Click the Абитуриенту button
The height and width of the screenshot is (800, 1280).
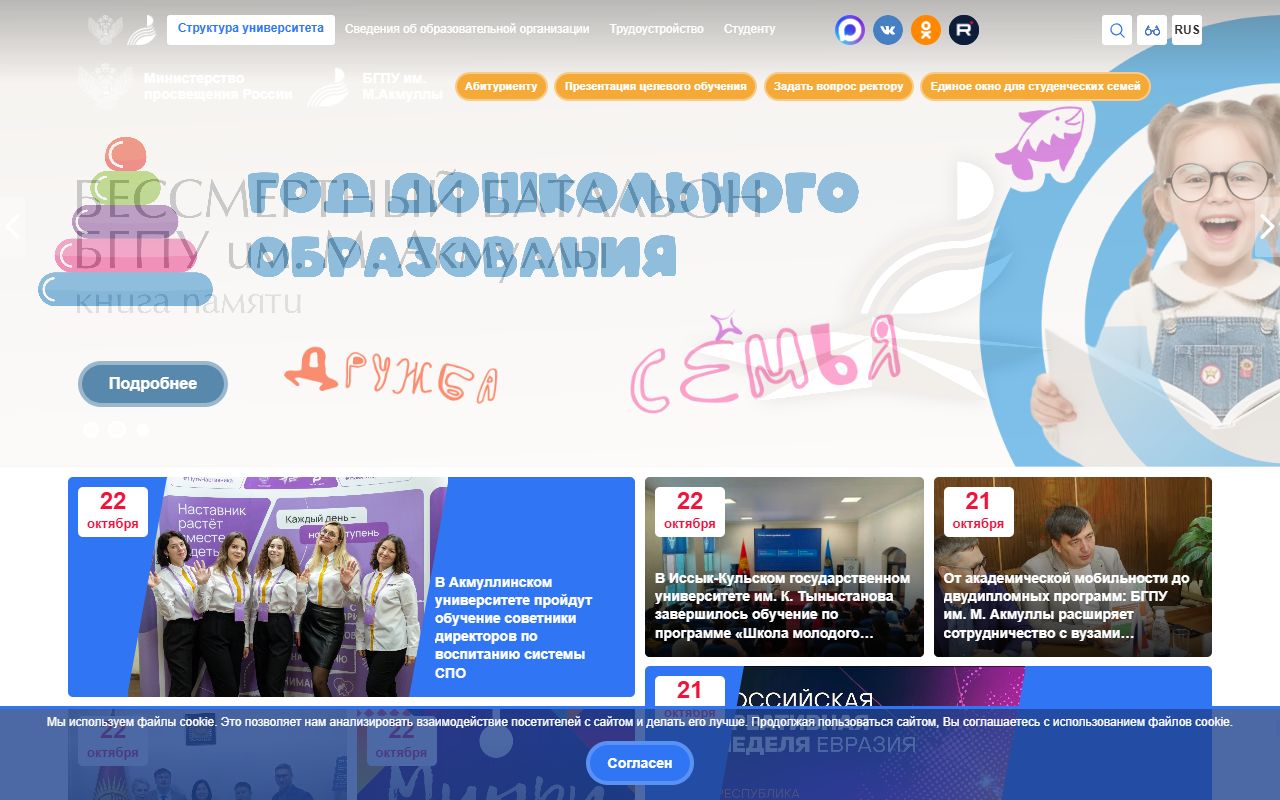click(501, 86)
